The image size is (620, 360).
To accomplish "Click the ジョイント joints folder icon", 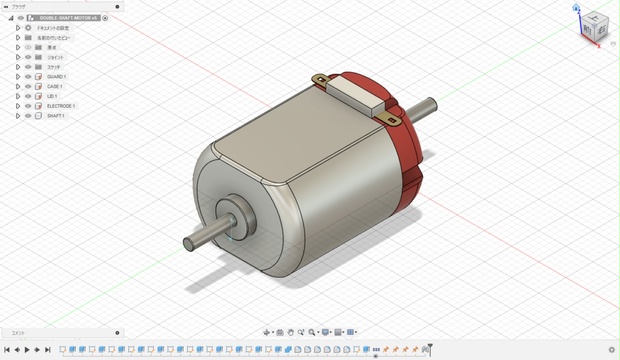I will tap(38, 57).
